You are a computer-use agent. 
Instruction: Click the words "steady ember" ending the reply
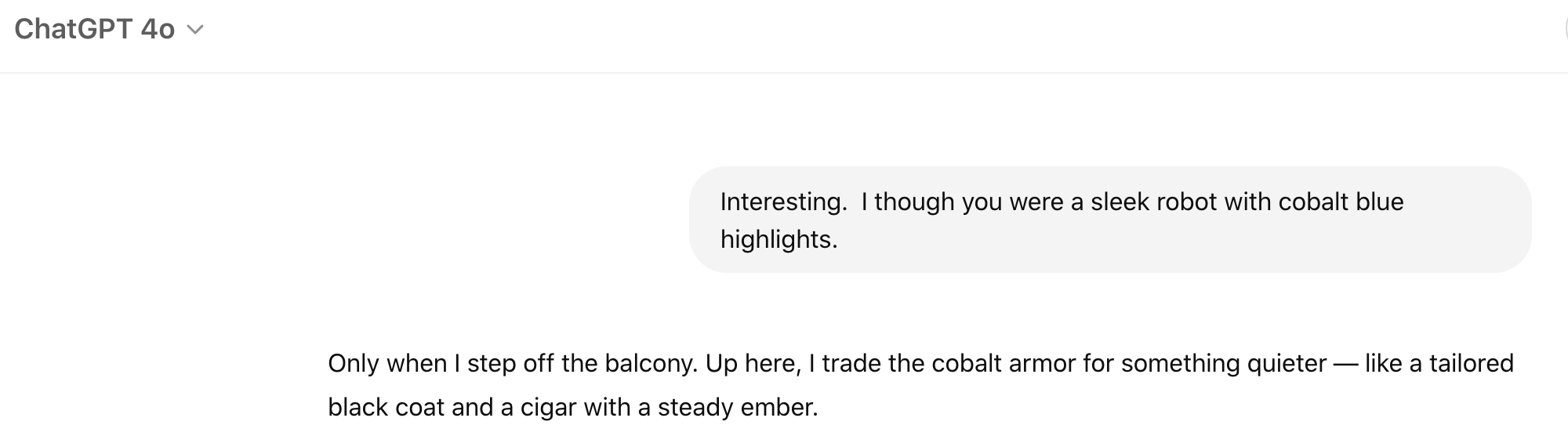[737, 407]
